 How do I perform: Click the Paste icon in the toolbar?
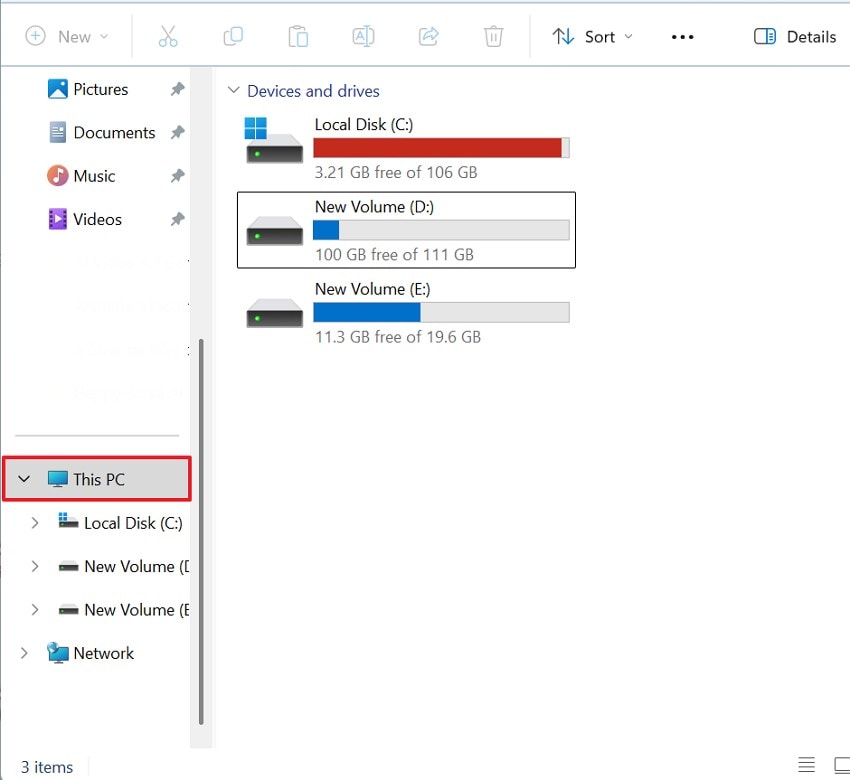[x=298, y=36]
